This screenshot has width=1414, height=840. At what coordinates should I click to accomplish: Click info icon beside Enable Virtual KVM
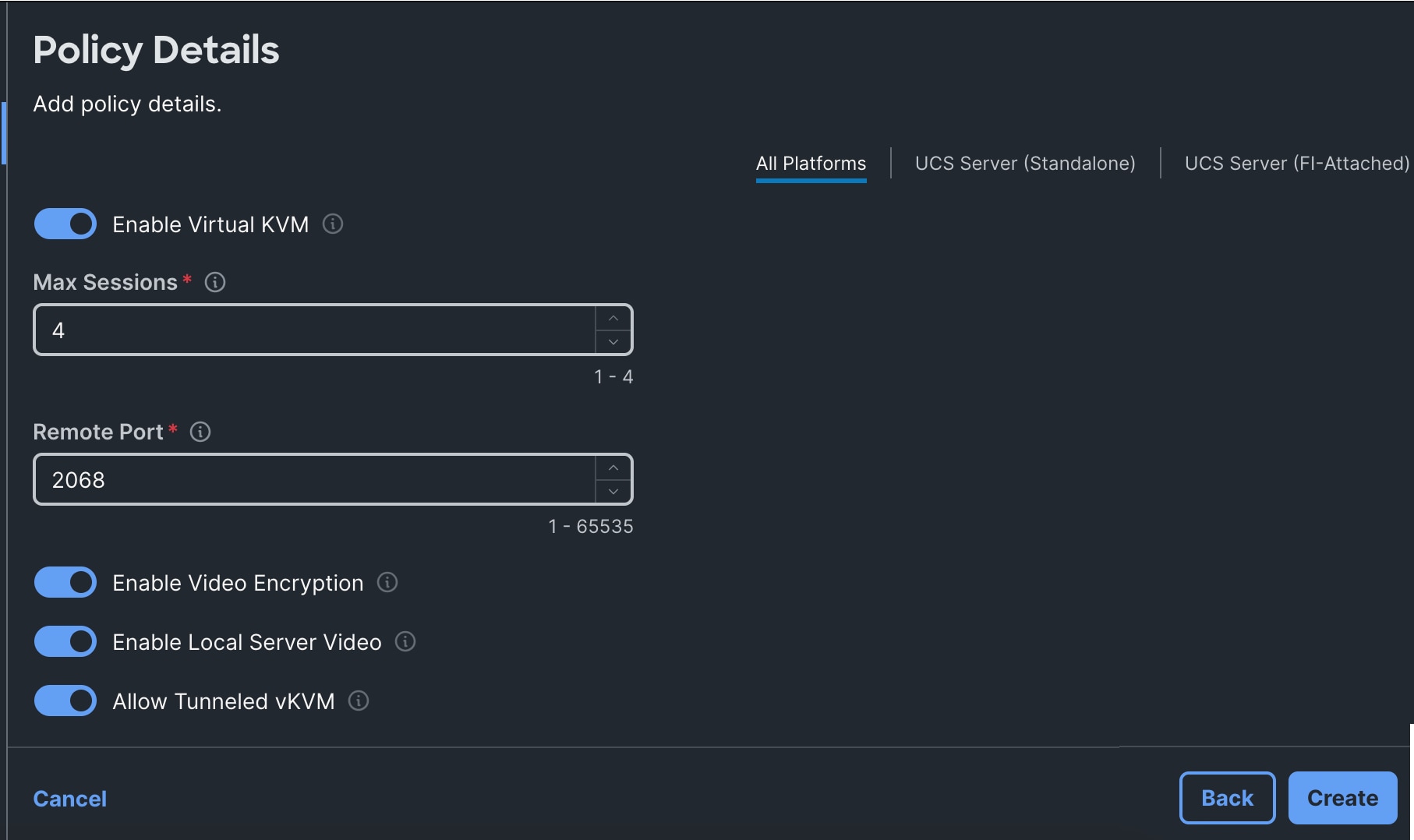[x=333, y=224]
